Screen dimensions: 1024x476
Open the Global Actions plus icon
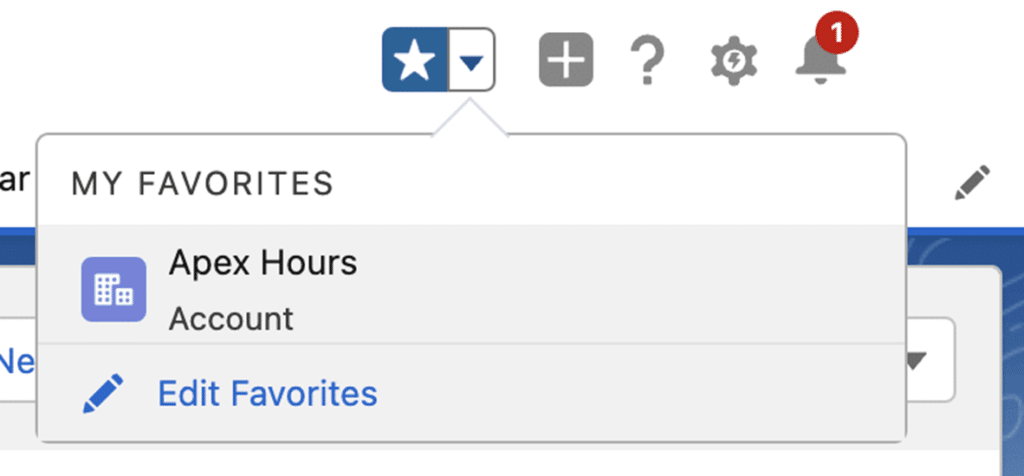566,60
